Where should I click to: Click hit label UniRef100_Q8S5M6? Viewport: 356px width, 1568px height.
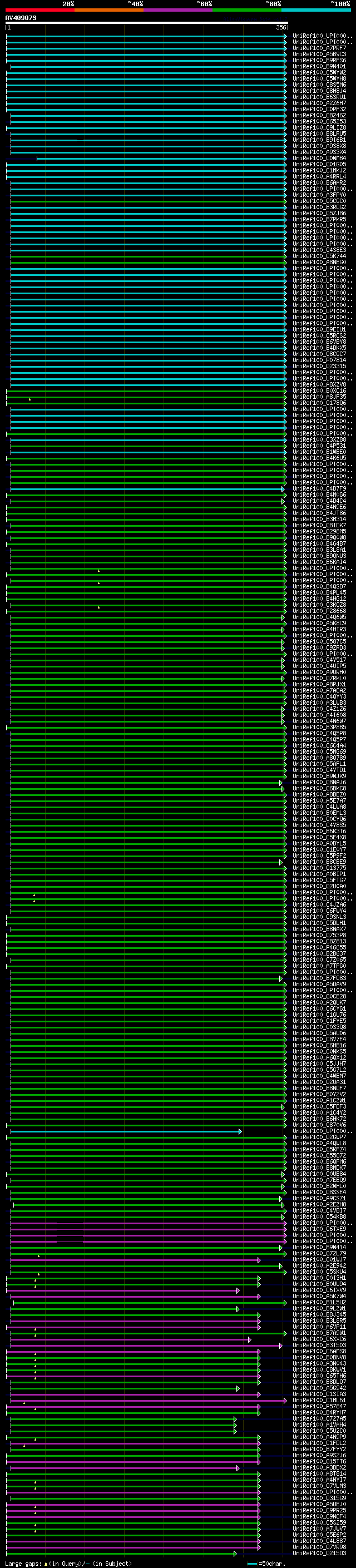click(x=319, y=85)
